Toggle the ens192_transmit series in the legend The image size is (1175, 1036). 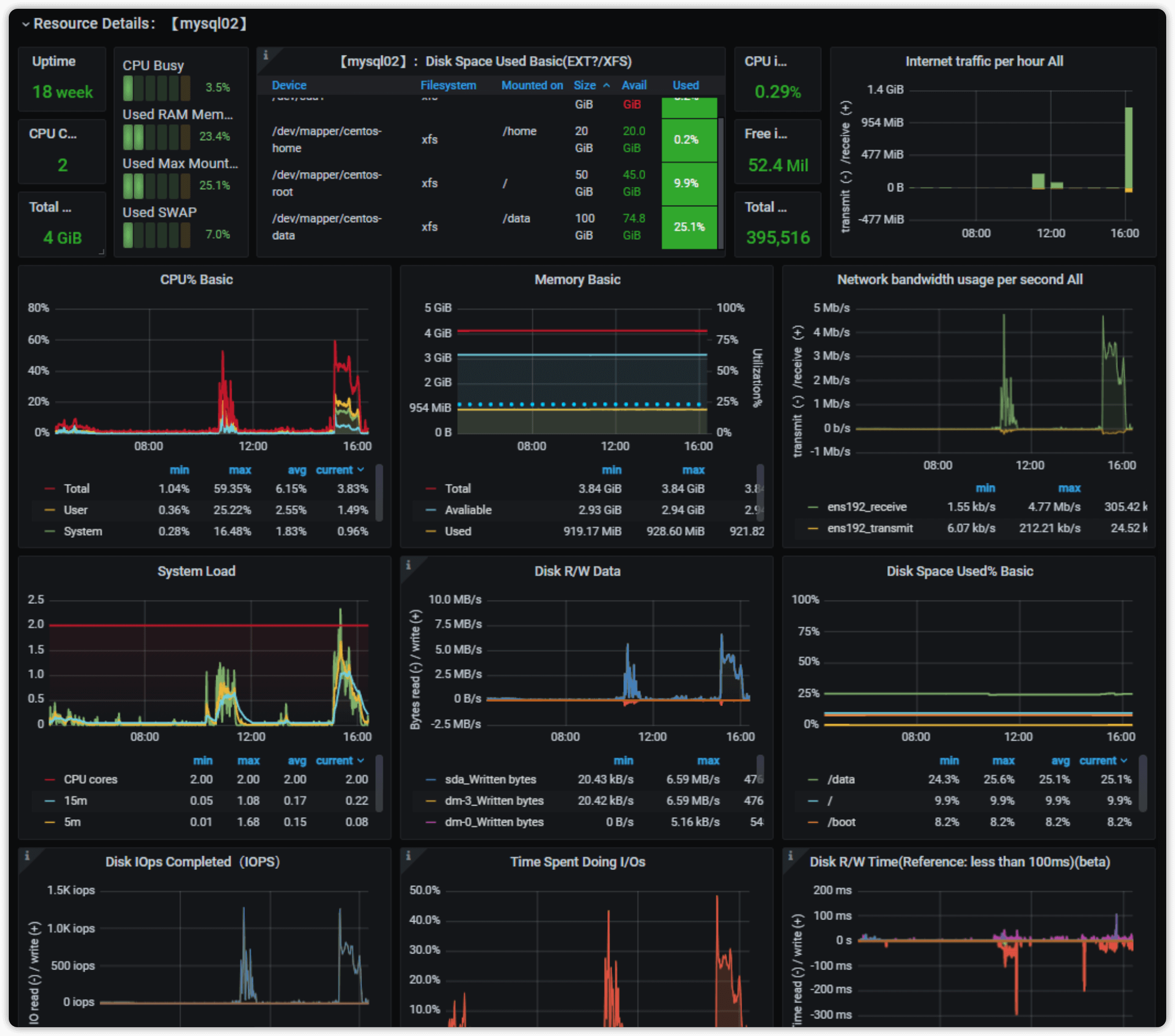point(870,528)
